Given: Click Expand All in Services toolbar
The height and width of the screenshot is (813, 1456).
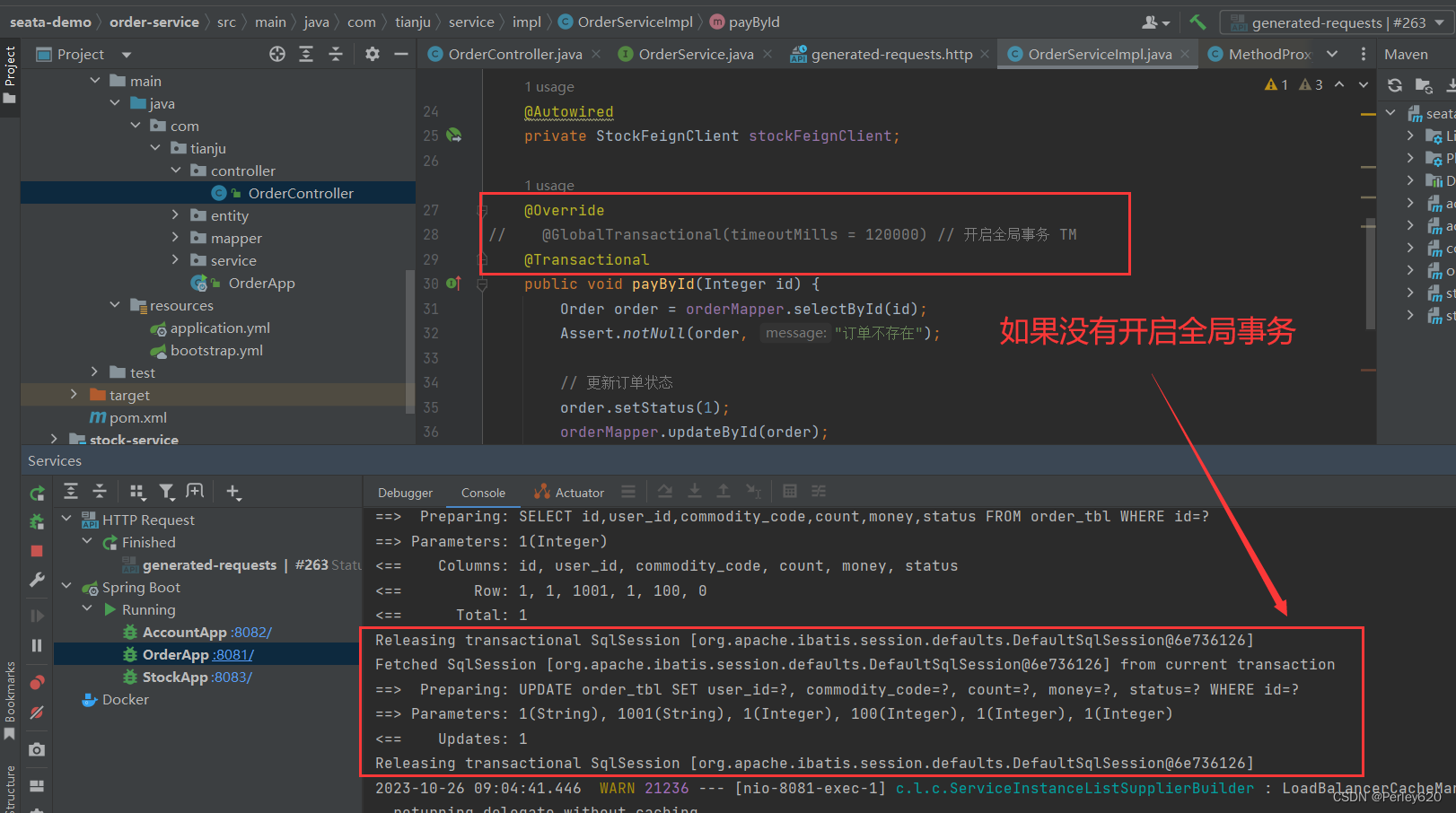Looking at the screenshot, I should coord(71,491).
